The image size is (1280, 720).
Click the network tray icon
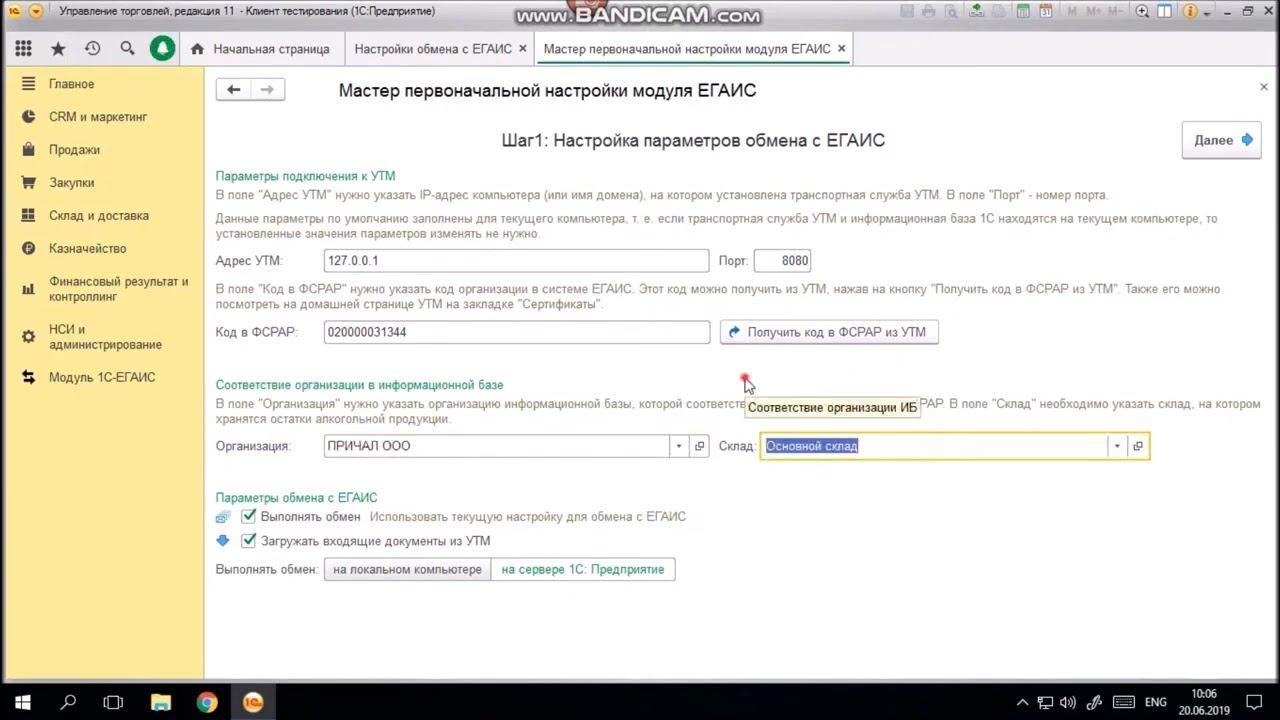[1045, 702]
